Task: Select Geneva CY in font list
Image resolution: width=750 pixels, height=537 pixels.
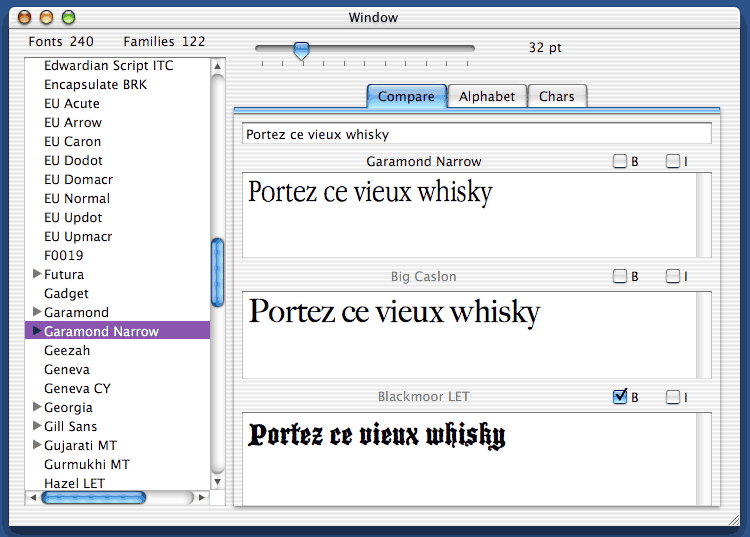Action: tap(77, 389)
